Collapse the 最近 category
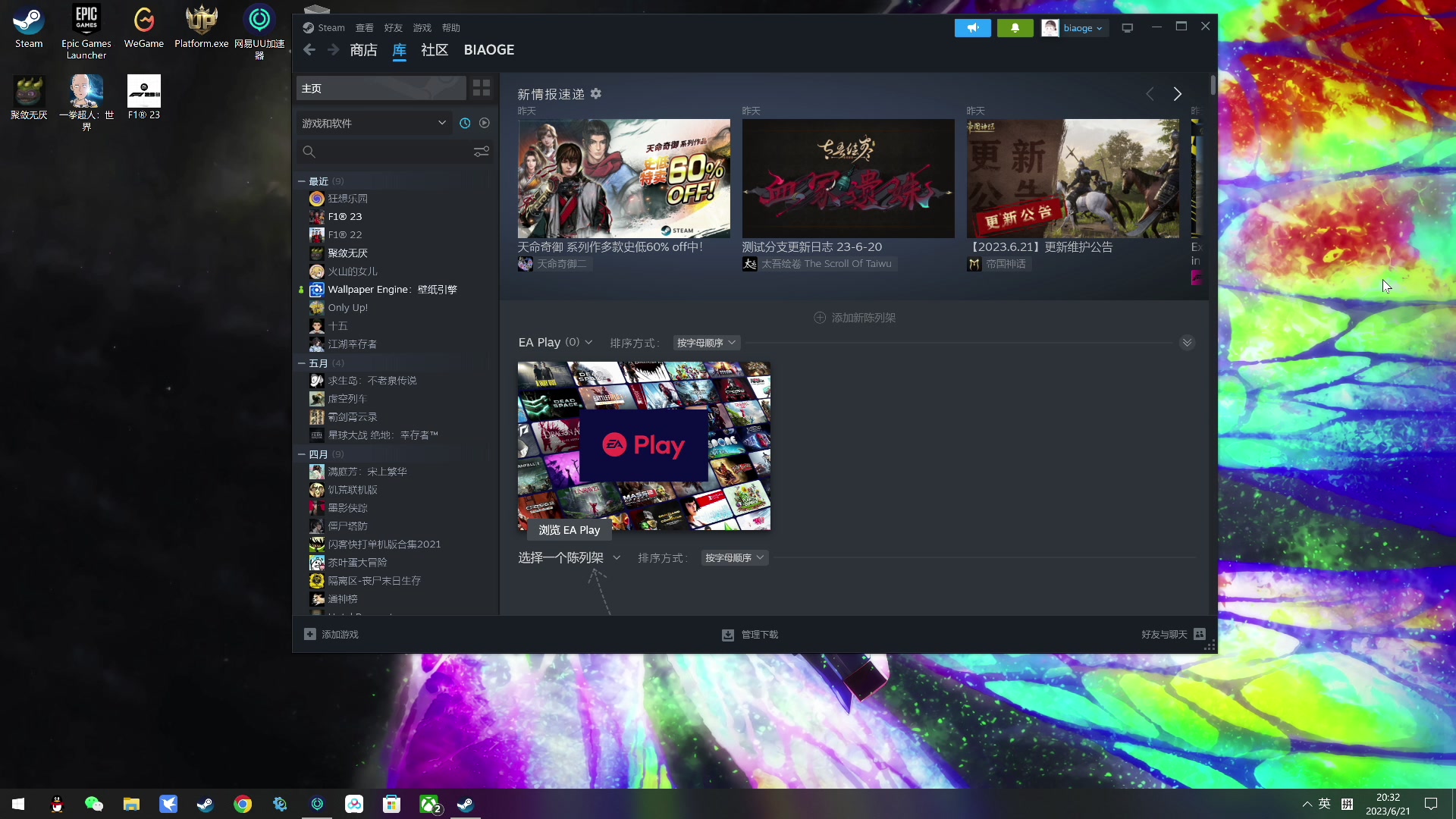This screenshot has height=819, width=1456. click(x=302, y=181)
